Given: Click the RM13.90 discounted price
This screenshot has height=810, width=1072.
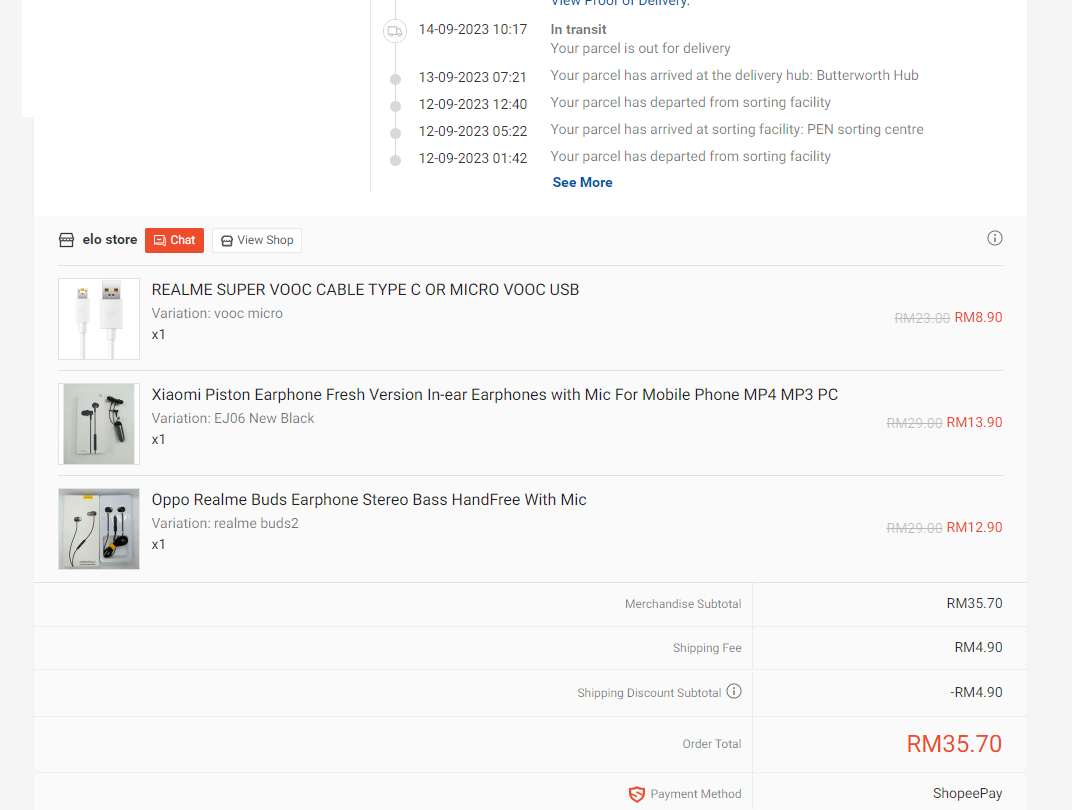Looking at the screenshot, I should [974, 422].
